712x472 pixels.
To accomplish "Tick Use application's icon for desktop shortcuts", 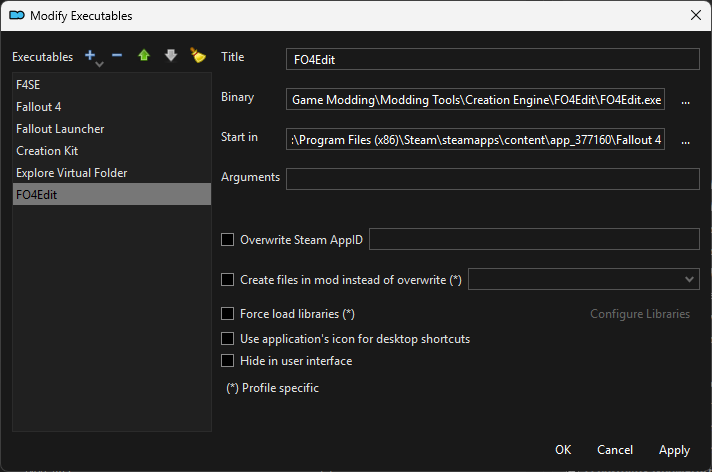I will (x=228, y=339).
